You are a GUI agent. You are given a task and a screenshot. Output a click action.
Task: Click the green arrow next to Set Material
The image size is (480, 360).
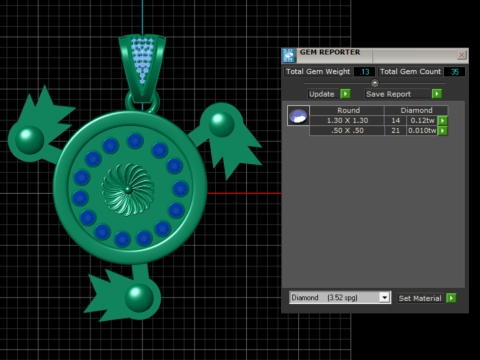pyautogui.click(x=451, y=298)
